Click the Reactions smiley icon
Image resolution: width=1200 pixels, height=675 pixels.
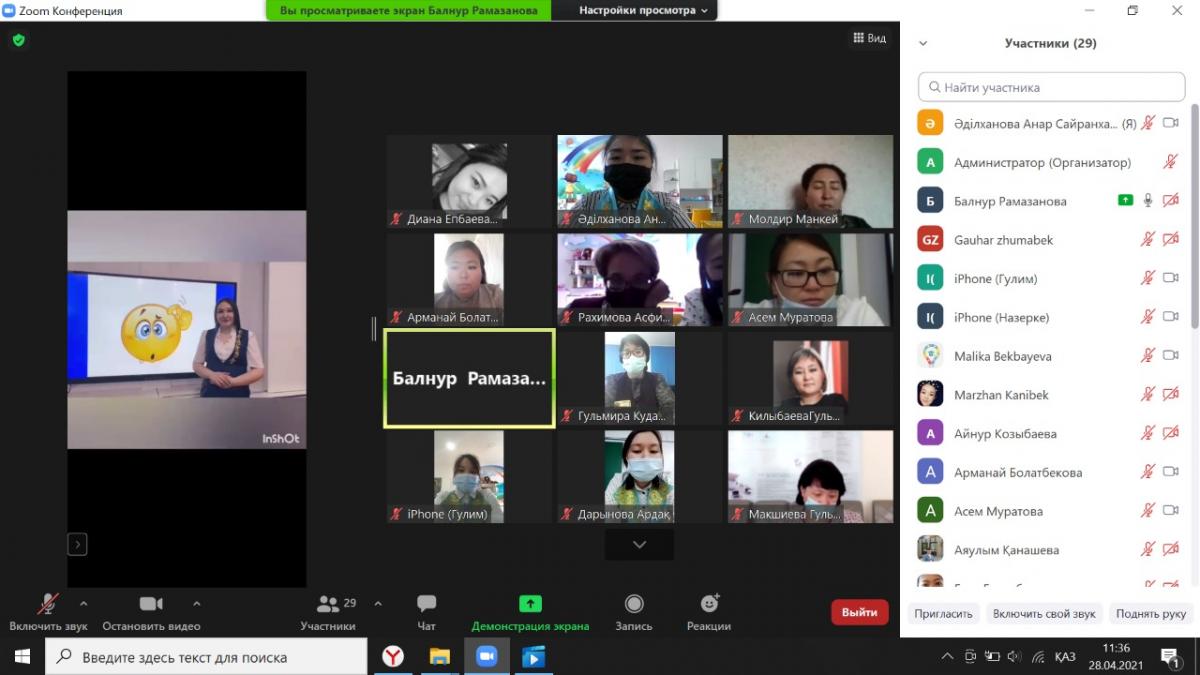pyautogui.click(x=709, y=604)
